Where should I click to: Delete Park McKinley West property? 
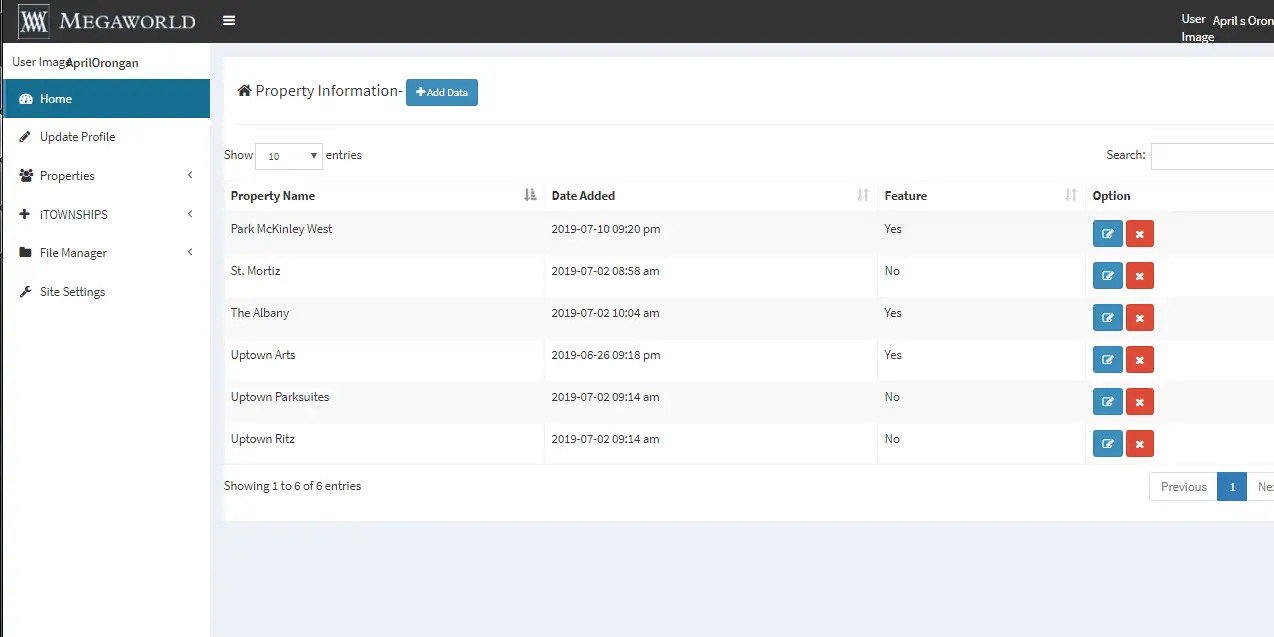click(x=1139, y=233)
